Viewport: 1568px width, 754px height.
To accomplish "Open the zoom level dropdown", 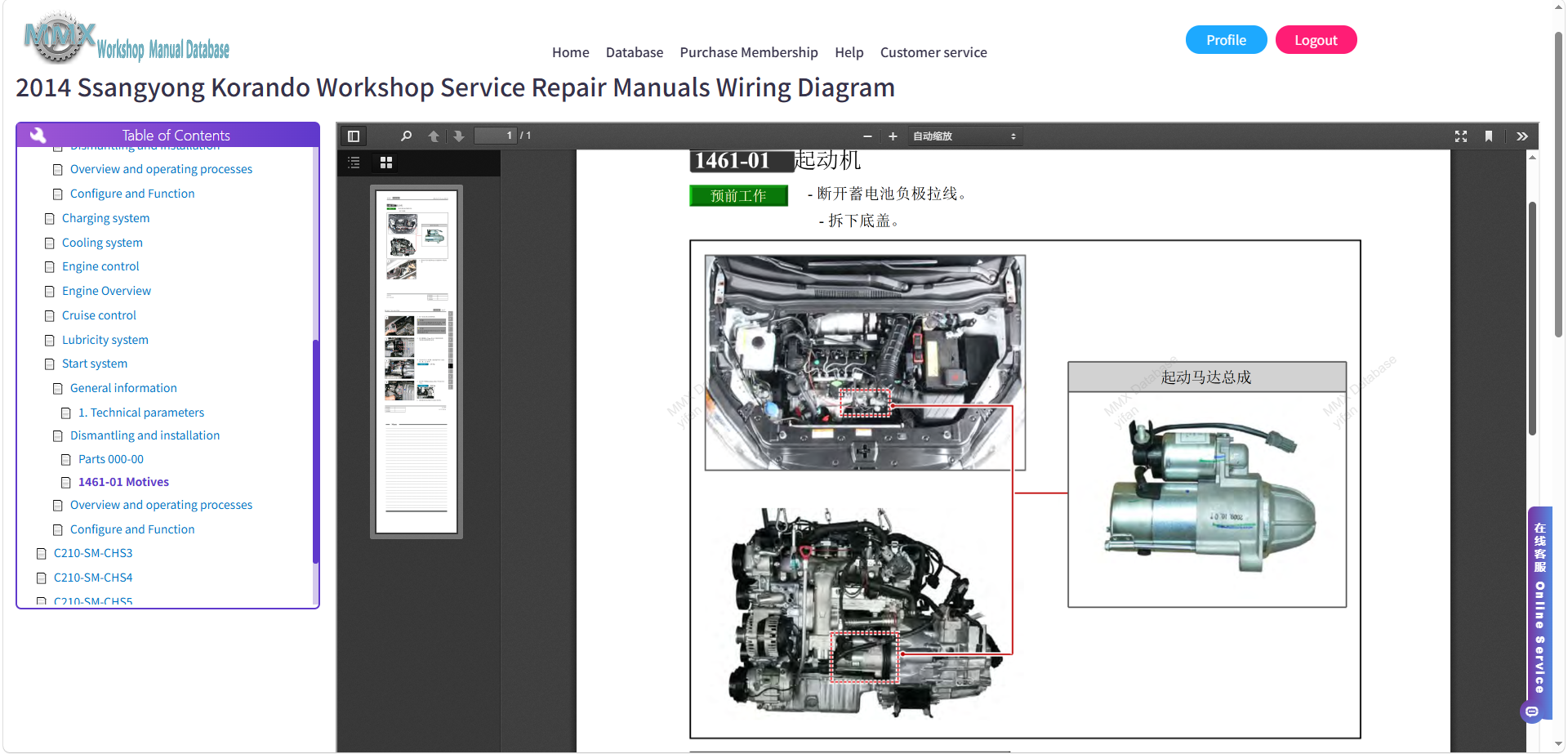I will (x=964, y=136).
